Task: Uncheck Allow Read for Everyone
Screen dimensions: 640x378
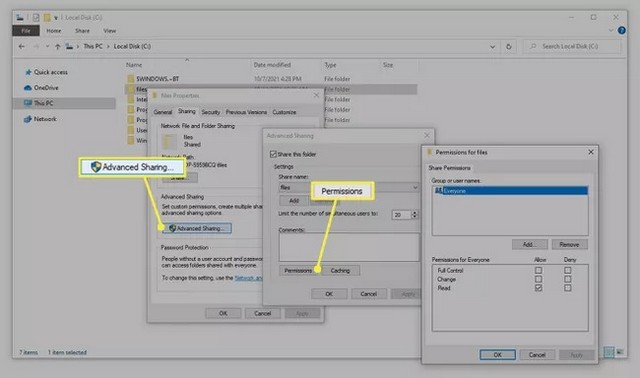Action: [538, 288]
